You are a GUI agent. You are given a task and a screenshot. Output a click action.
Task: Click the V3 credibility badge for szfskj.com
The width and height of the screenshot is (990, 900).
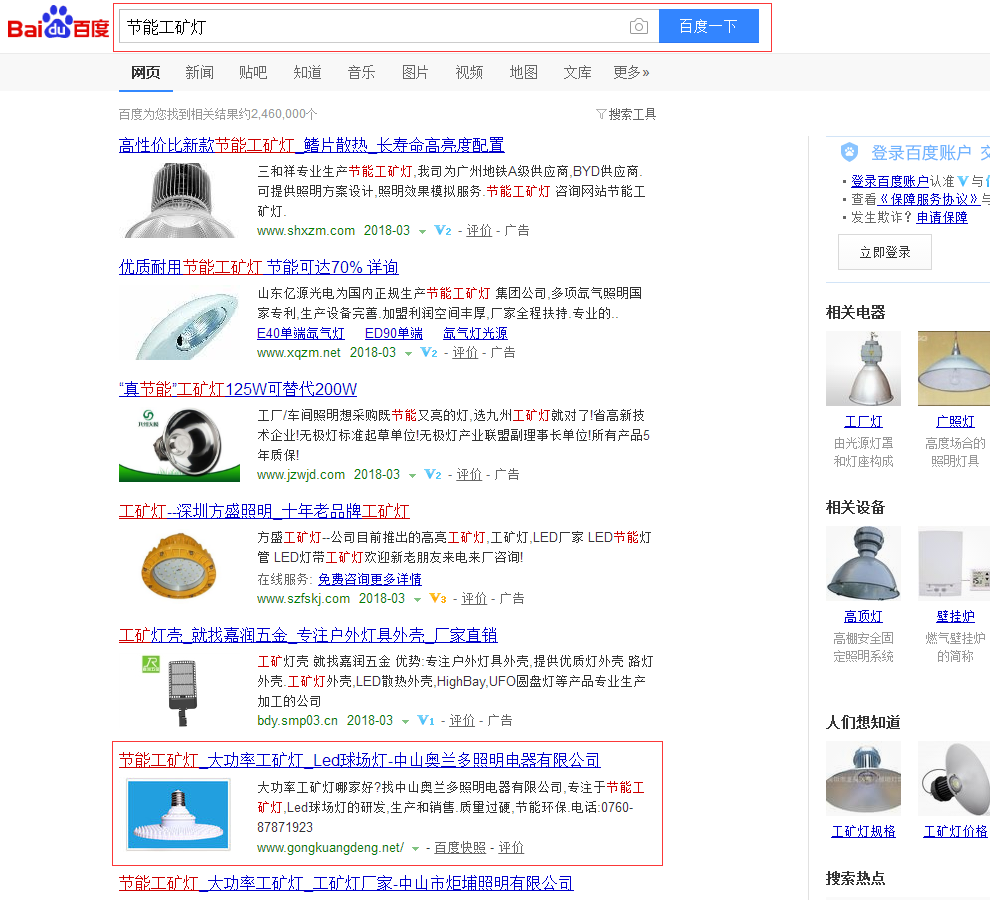click(x=438, y=599)
